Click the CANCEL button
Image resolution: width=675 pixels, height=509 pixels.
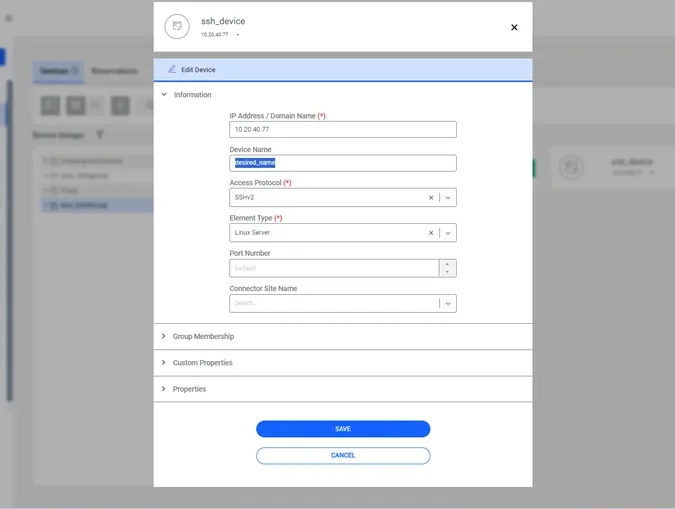coord(343,456)
